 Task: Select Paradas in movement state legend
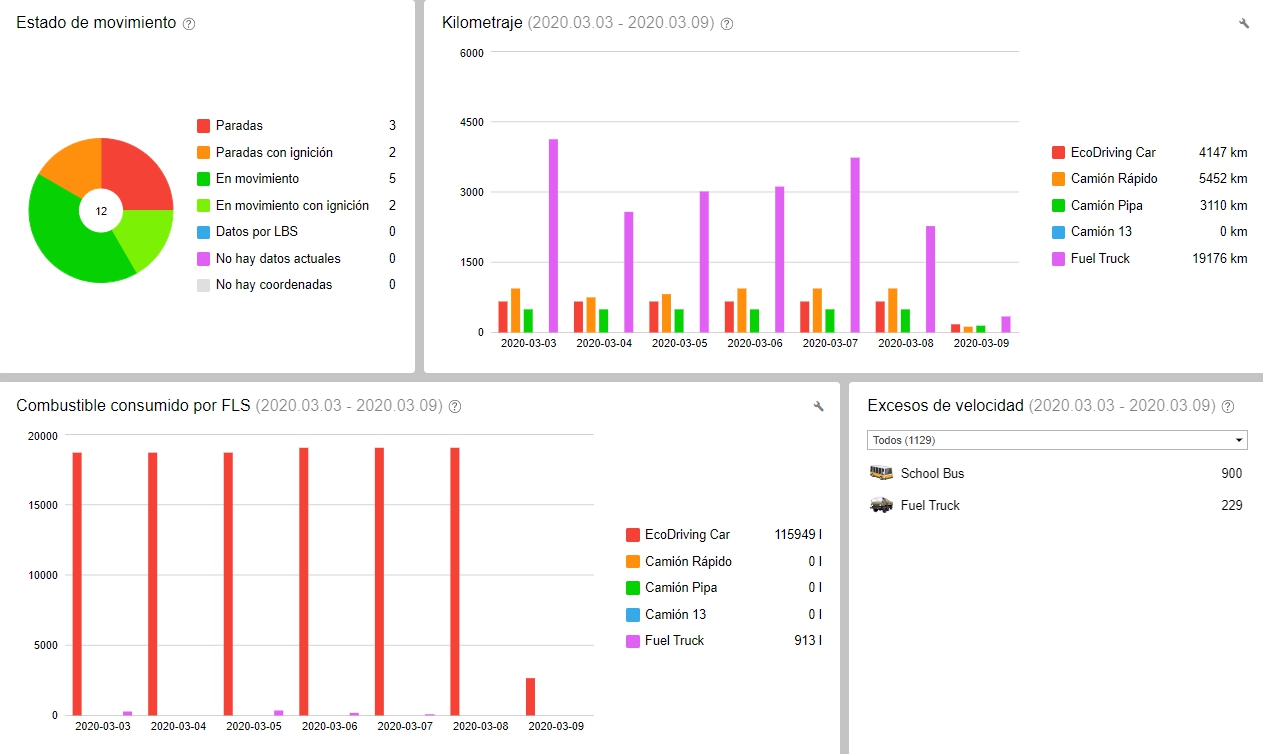pyautogui.click(x=239, y=126)
